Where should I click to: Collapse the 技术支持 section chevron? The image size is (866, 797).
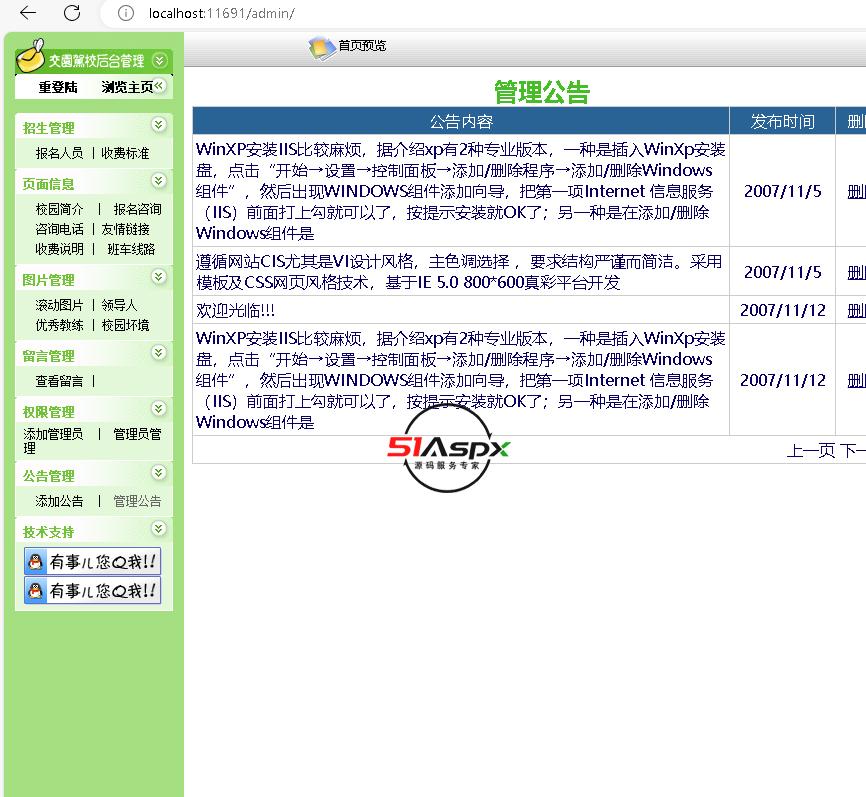pos(159,529)
